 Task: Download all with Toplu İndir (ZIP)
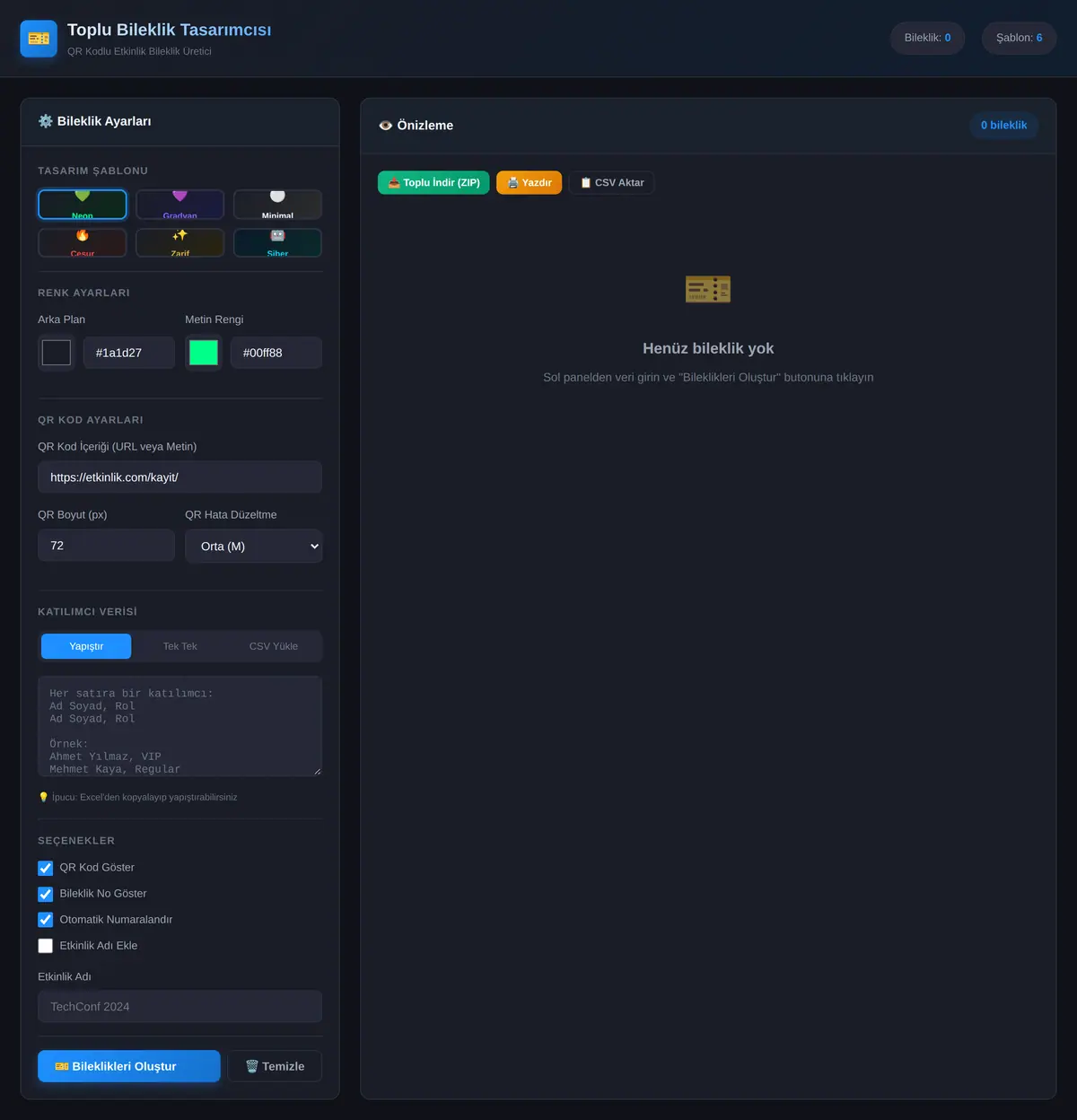tap(433, 182)
